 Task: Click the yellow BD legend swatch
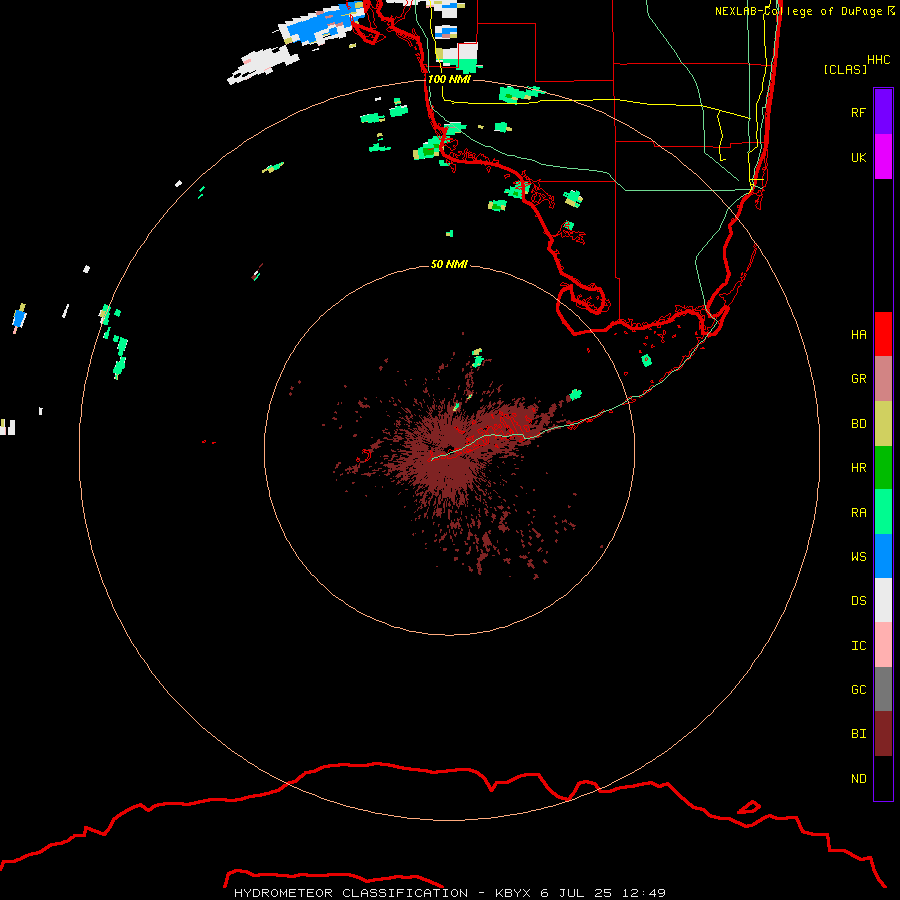[883, 424]
